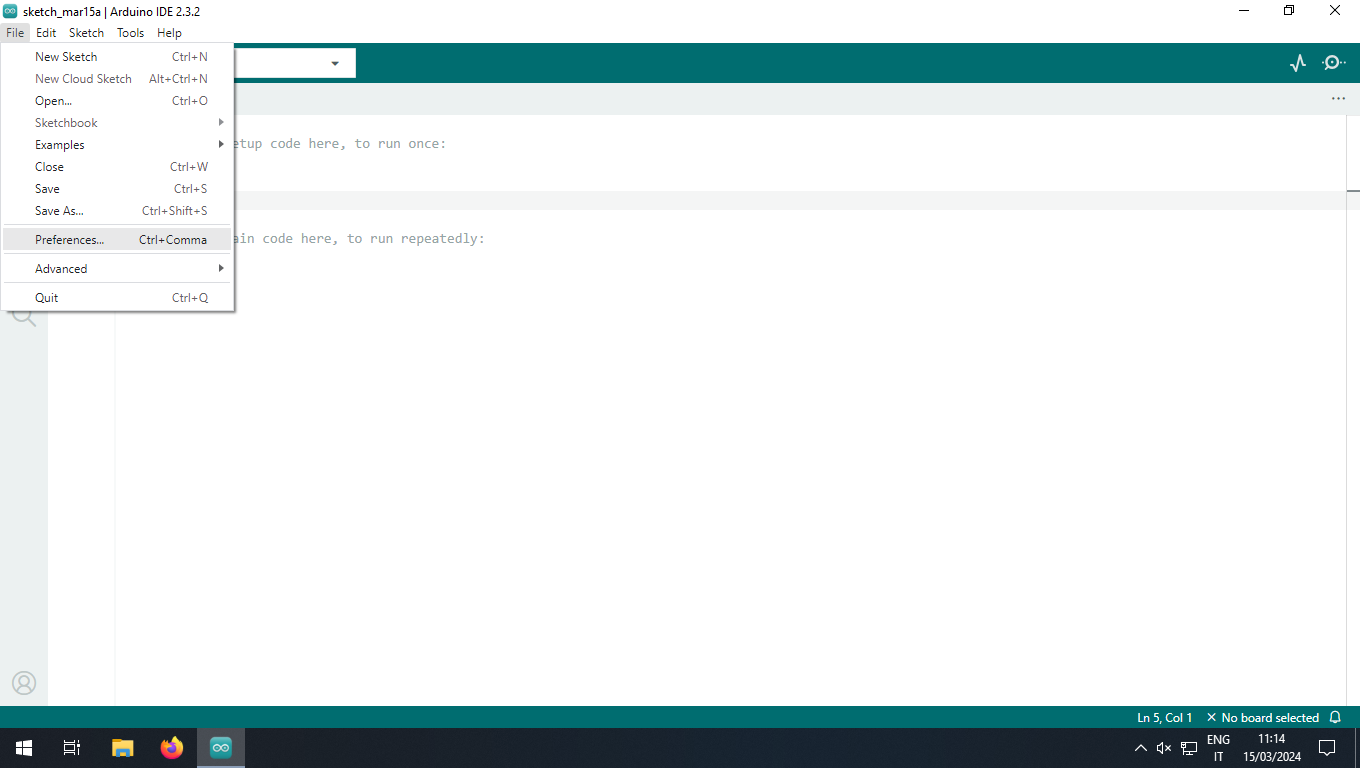Click the notifications bell in status bar

tap(1335, 717)
